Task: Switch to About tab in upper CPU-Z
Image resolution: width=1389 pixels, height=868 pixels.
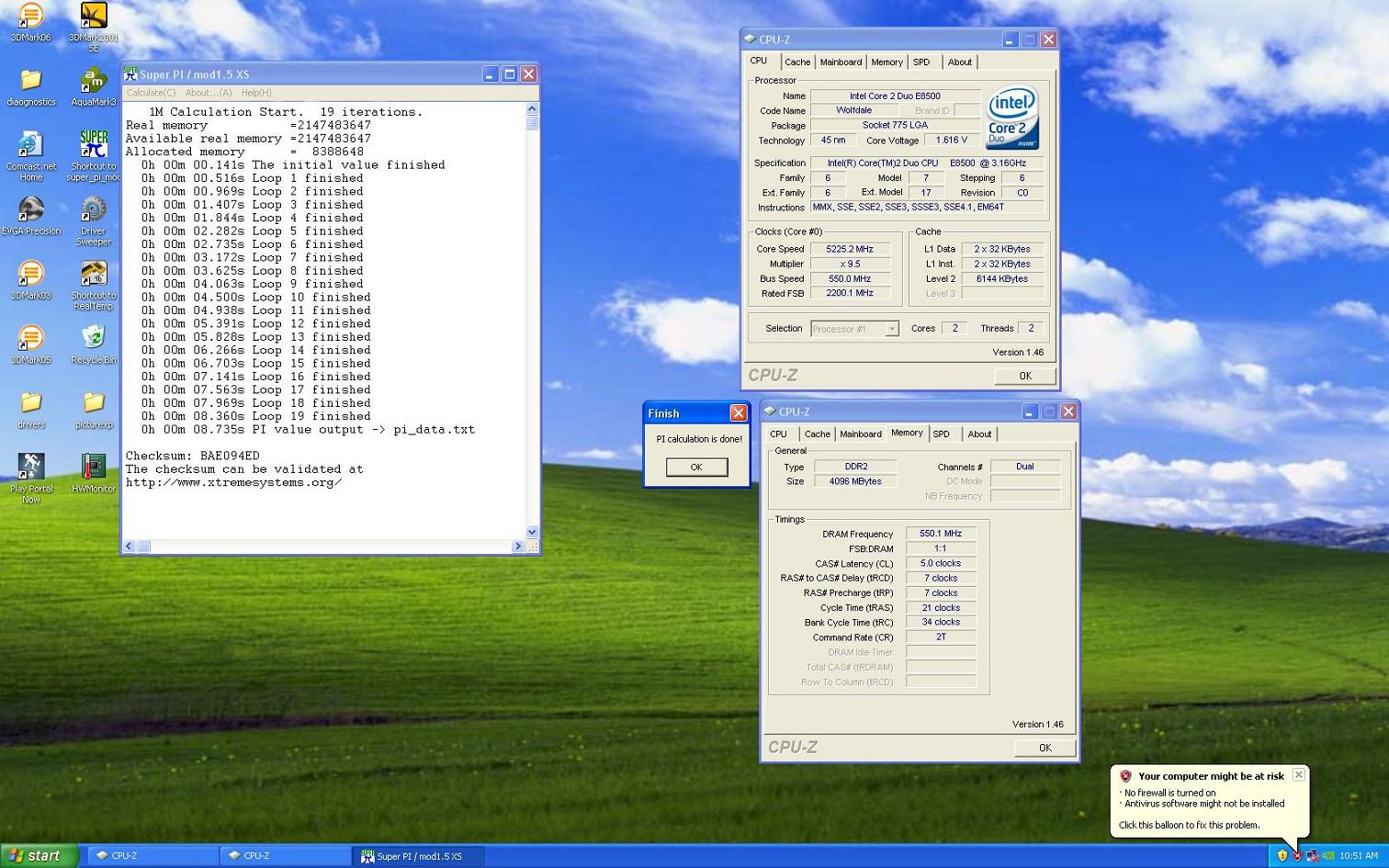Action: [960, 62]
